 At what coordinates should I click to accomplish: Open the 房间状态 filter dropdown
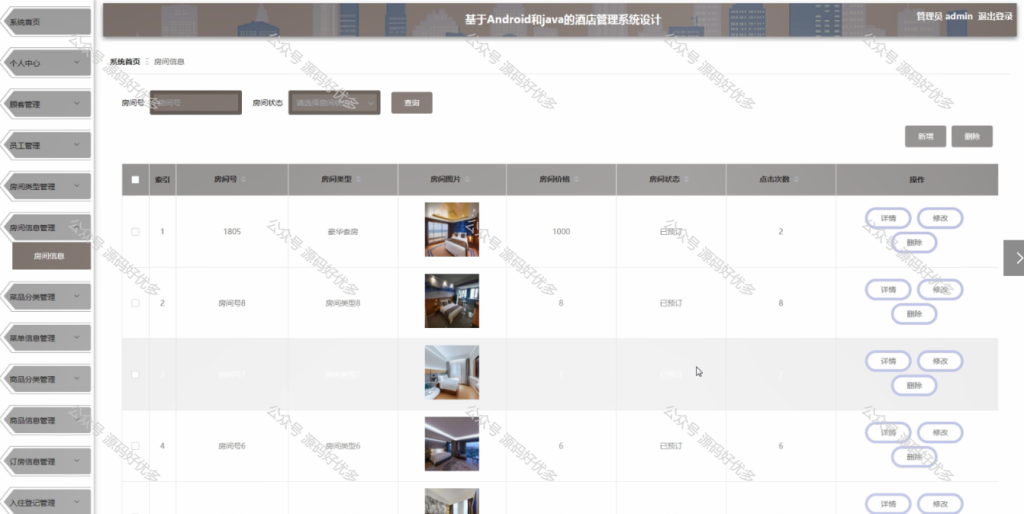pos(334,103)
